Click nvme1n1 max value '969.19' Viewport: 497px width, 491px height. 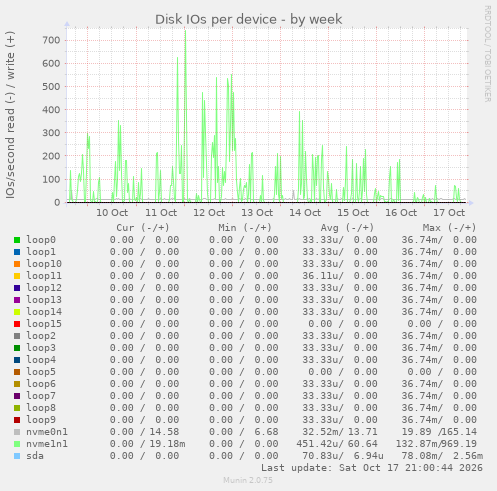click(x=459, y=444)
